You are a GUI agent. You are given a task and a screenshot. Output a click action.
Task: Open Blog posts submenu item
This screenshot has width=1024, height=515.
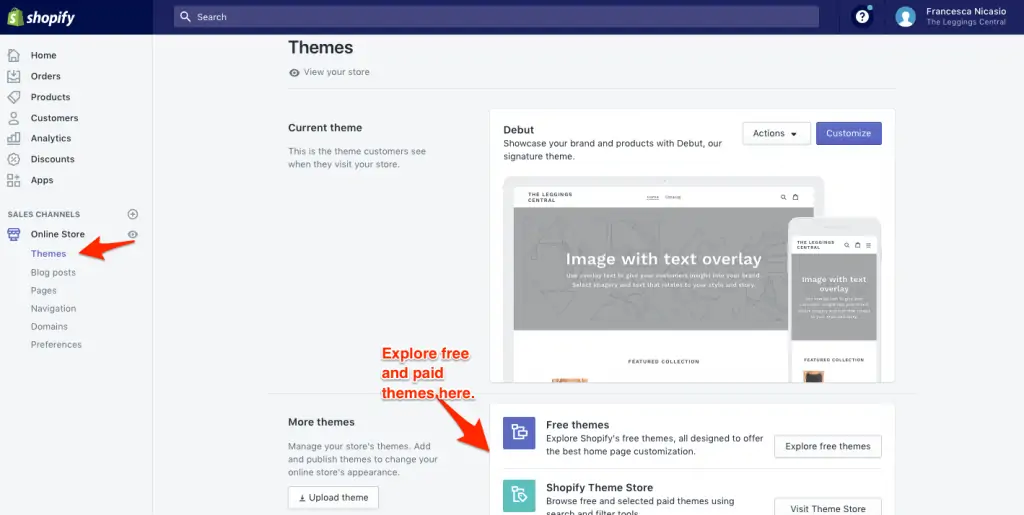tap(53, 273)
